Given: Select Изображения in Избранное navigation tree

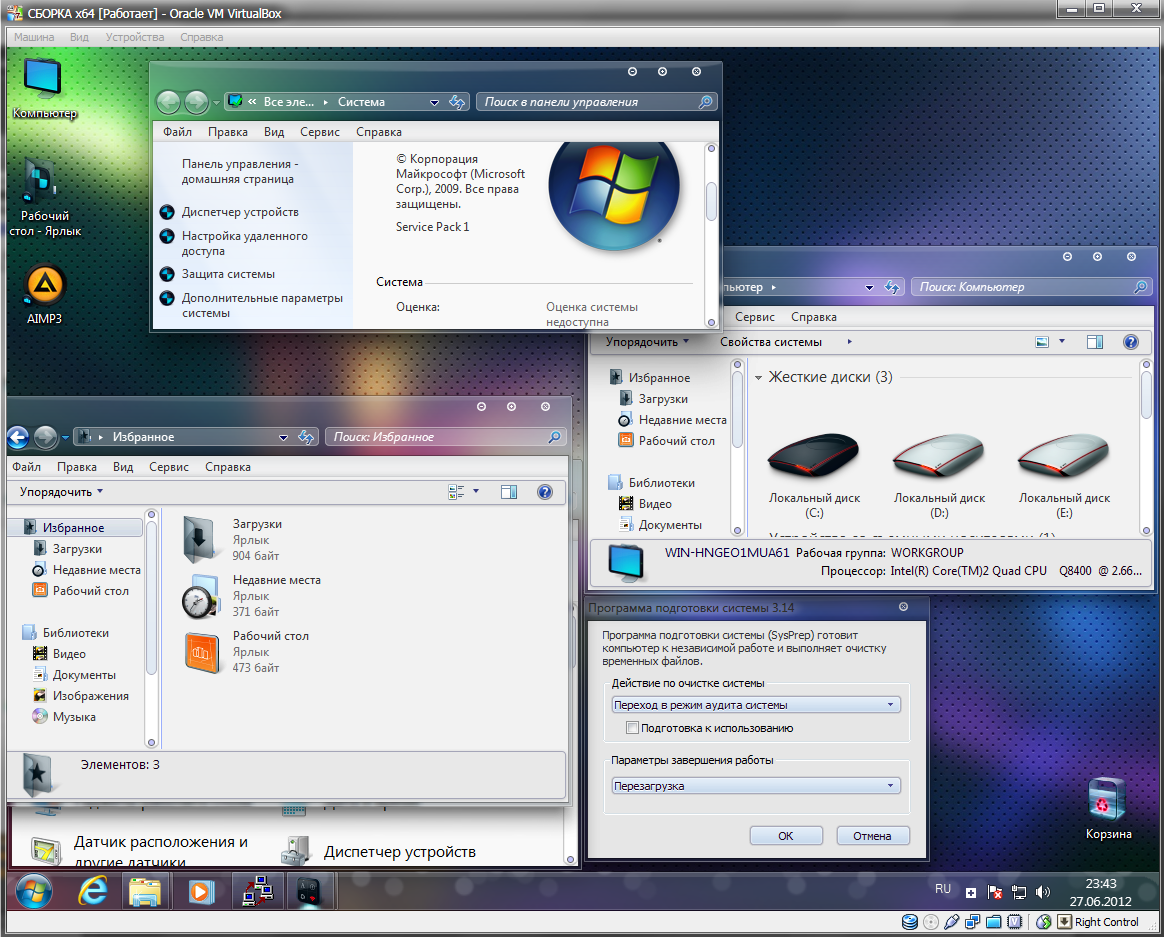Looking at the screenshot, I should [90, 696].
